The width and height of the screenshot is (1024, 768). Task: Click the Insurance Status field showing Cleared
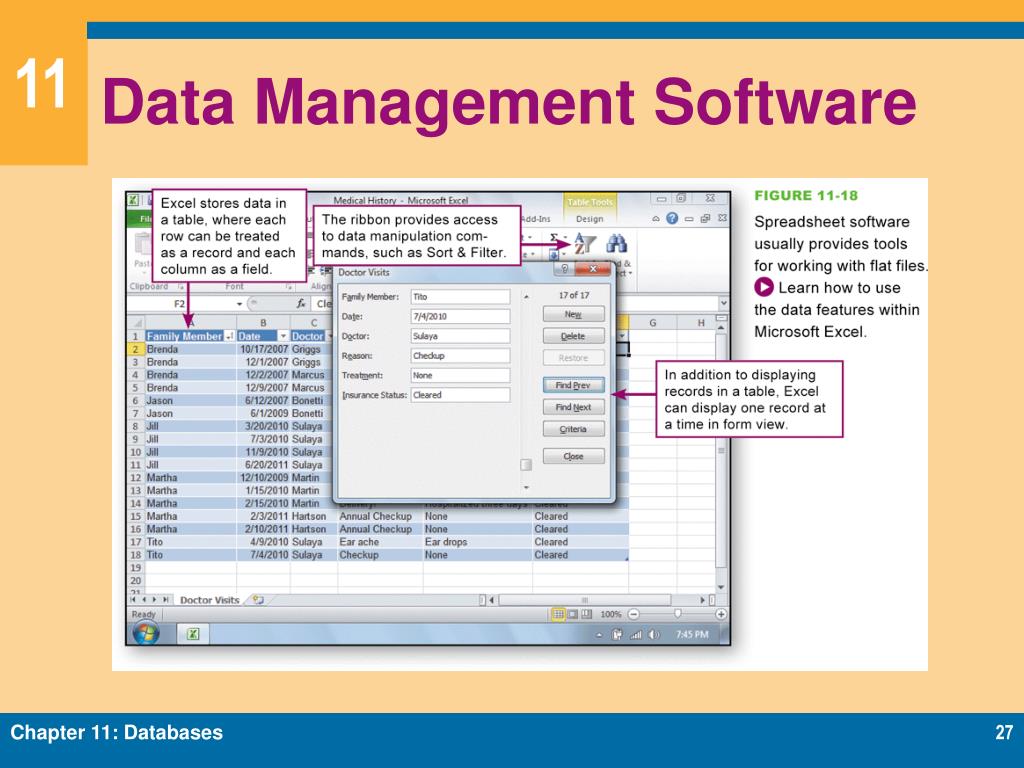pos(460,394)
